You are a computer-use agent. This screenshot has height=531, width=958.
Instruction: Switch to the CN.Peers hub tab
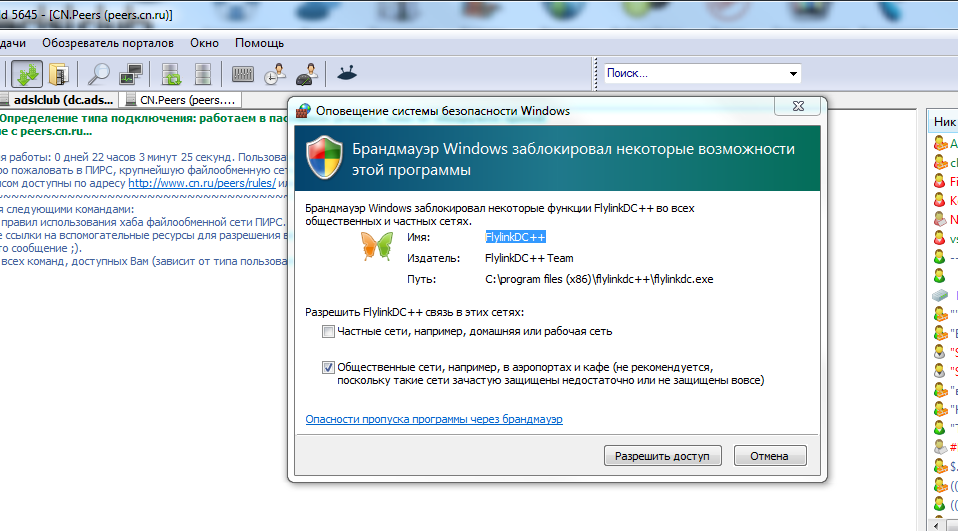click(x=181, y=100)
